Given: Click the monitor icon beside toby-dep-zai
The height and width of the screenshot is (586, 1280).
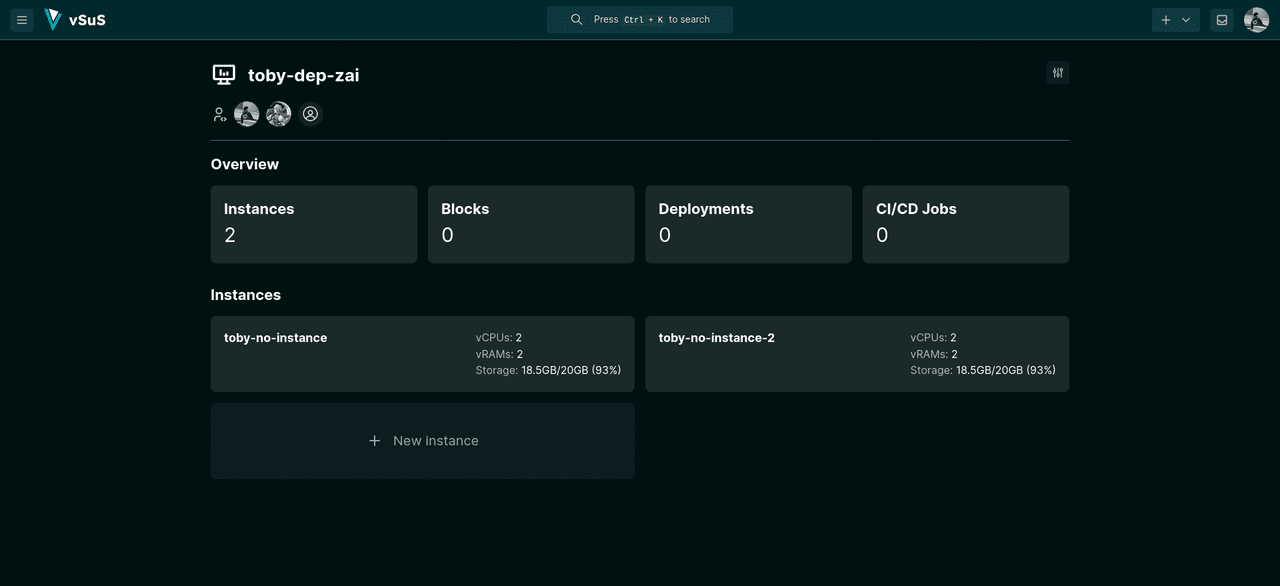Looking at the screenshot, I should click(x=224, y=75).
